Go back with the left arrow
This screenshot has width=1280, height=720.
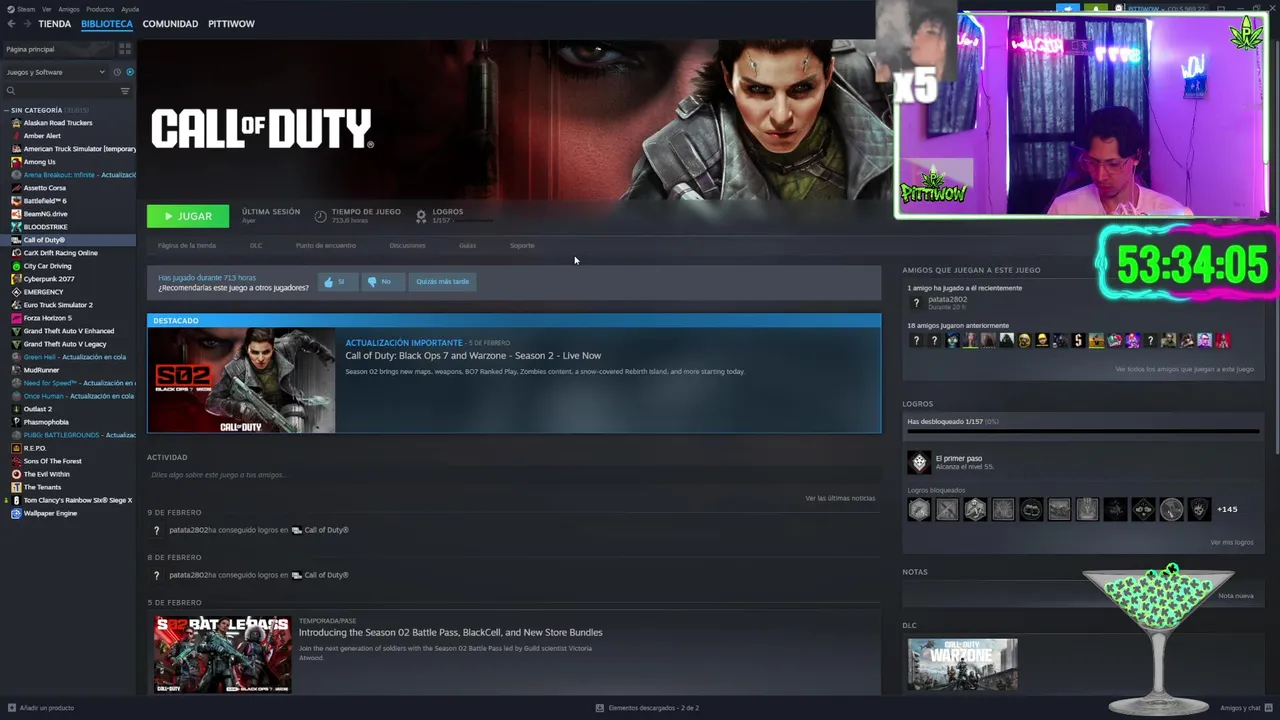coord(11,23)
